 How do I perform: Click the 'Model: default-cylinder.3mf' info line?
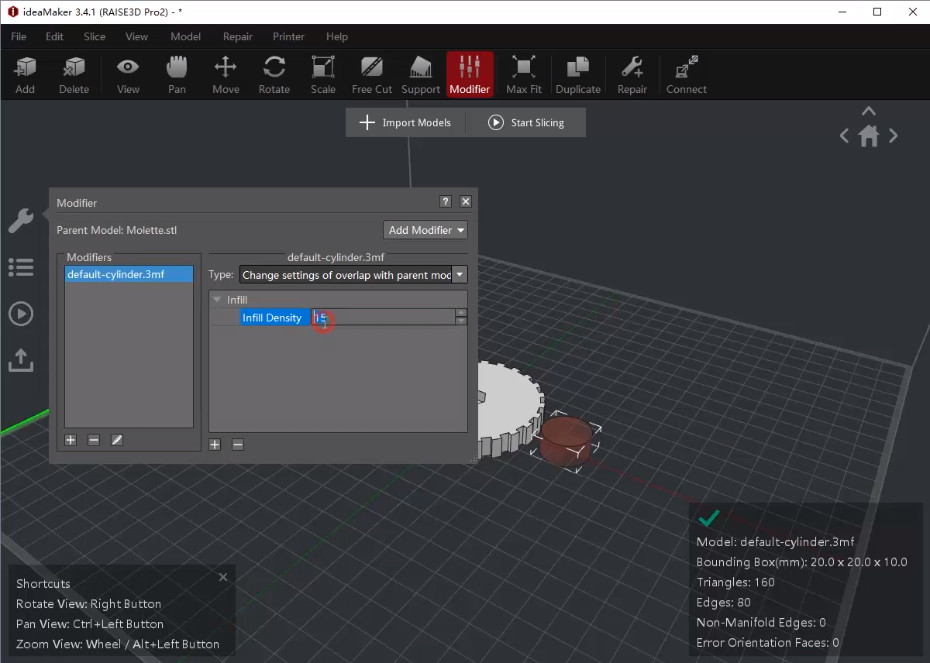click(775, 541)
